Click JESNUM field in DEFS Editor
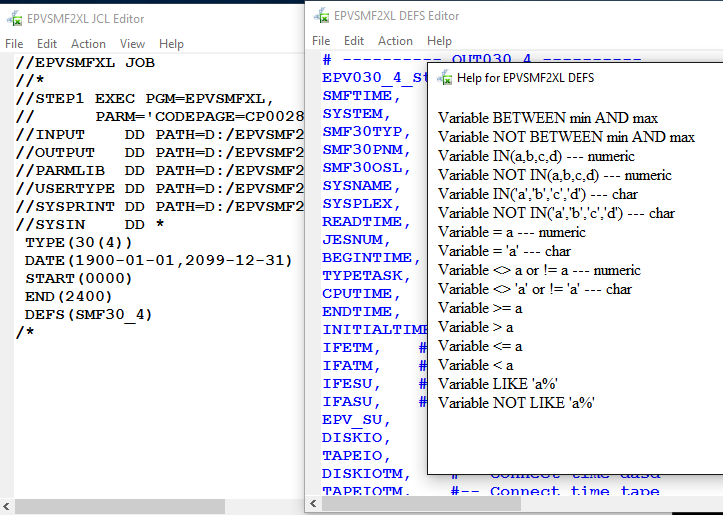The image size is (723, 515). pos(356,240)
